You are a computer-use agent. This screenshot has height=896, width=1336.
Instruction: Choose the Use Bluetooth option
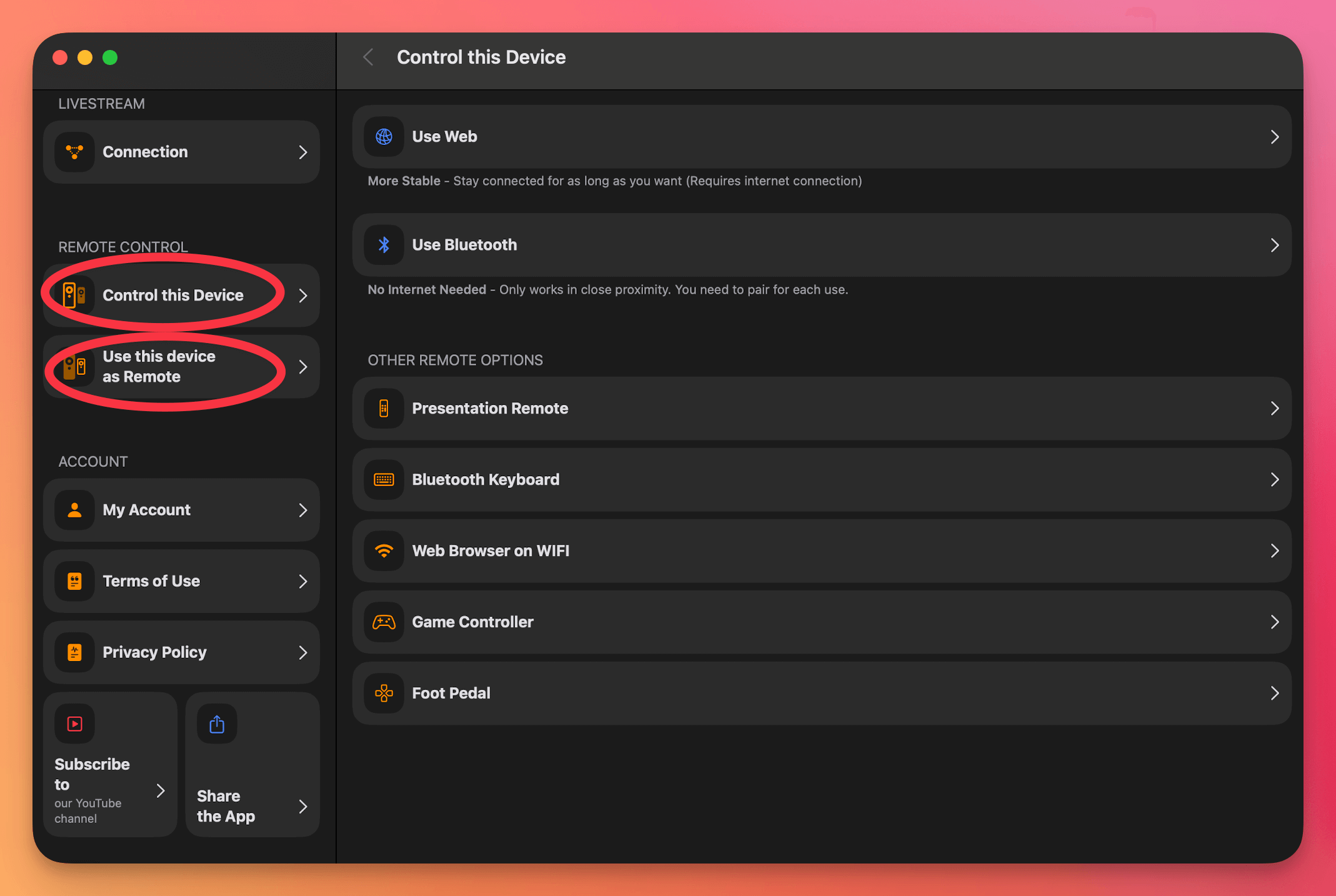[x=822, y=245]
